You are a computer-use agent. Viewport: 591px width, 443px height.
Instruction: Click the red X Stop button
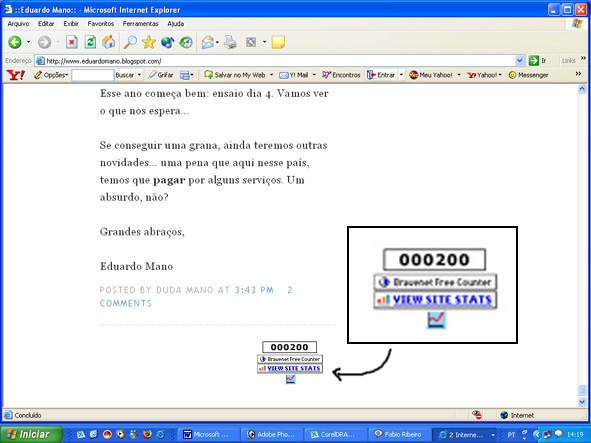click(x=72, y=42)
